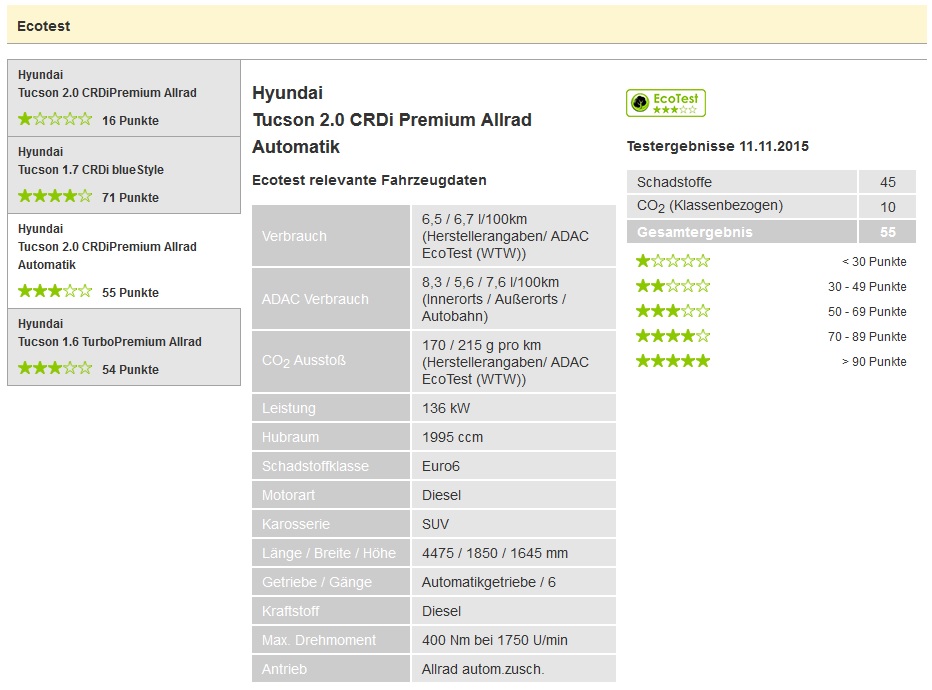
Task: Click the Gesamtergebnis score value 55
Action: (x=887, y=232)
